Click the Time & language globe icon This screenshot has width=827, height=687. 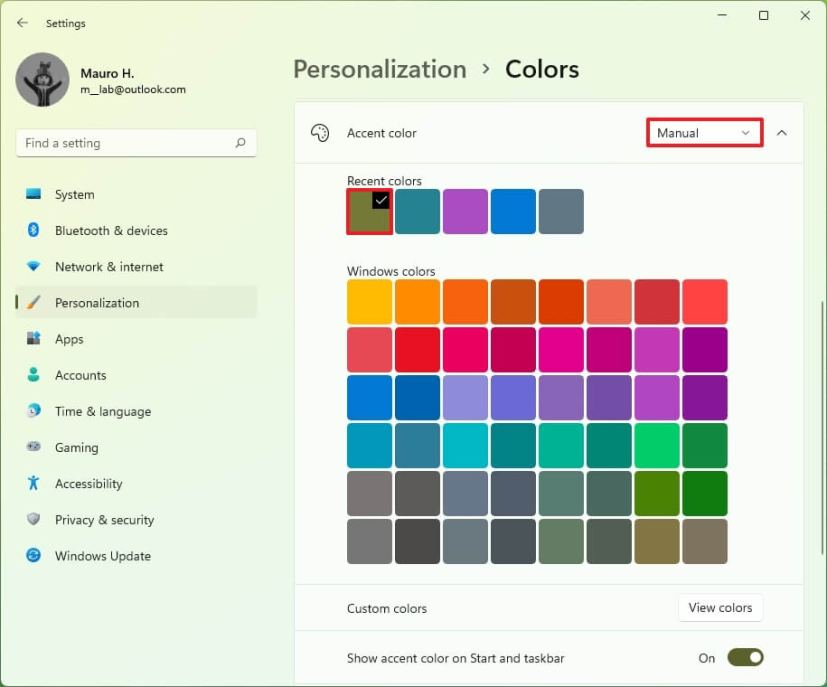point(33,411)
